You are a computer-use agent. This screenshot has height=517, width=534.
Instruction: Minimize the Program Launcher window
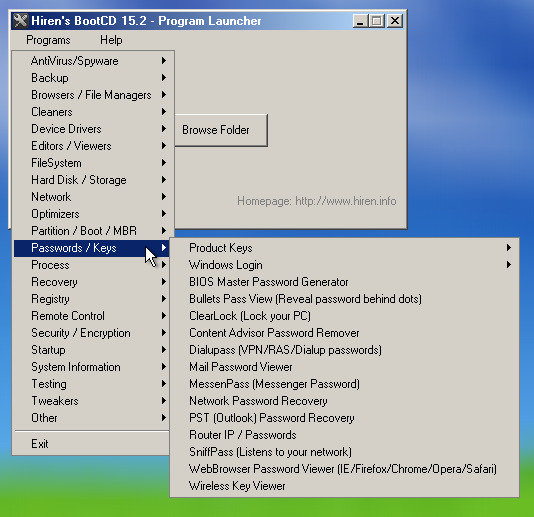[360, 21]
